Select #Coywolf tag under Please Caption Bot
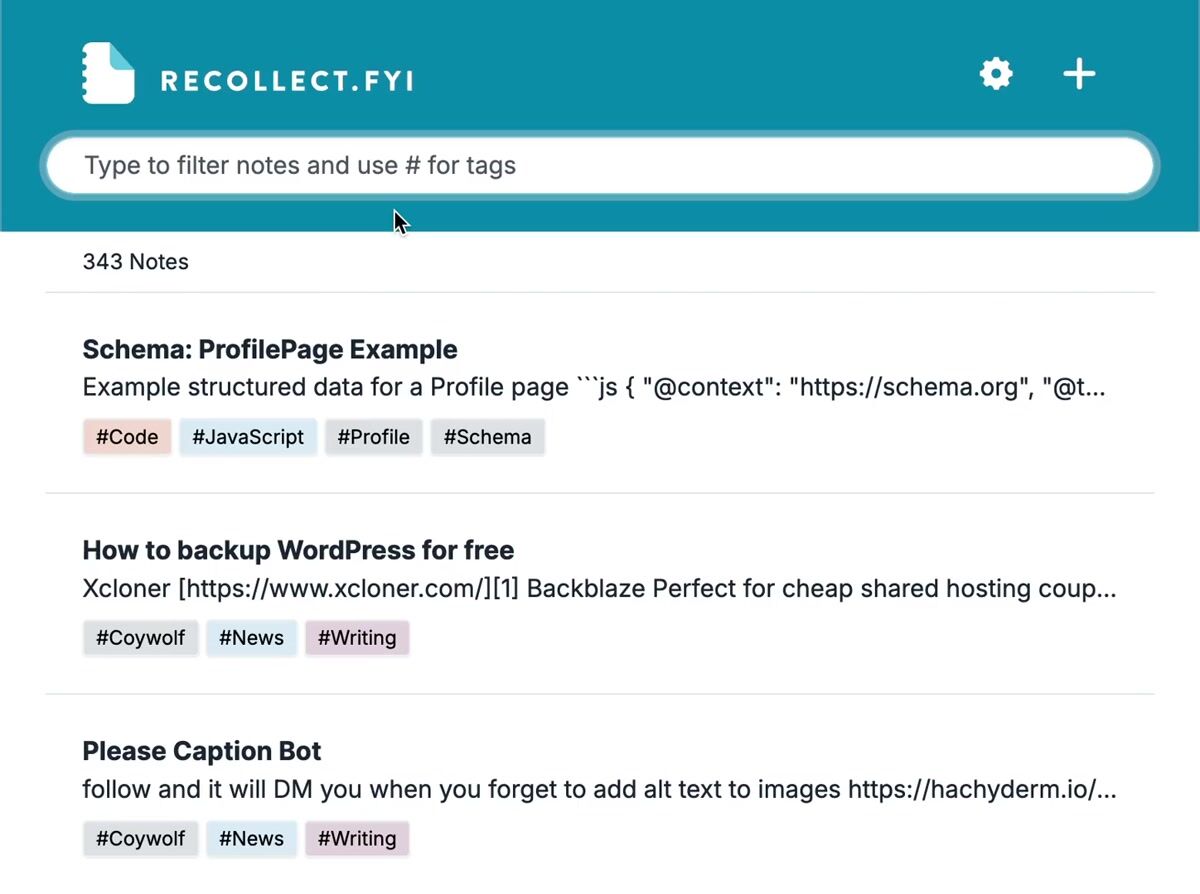Screen dimensions: 1200x894 (x=140, y=839)
